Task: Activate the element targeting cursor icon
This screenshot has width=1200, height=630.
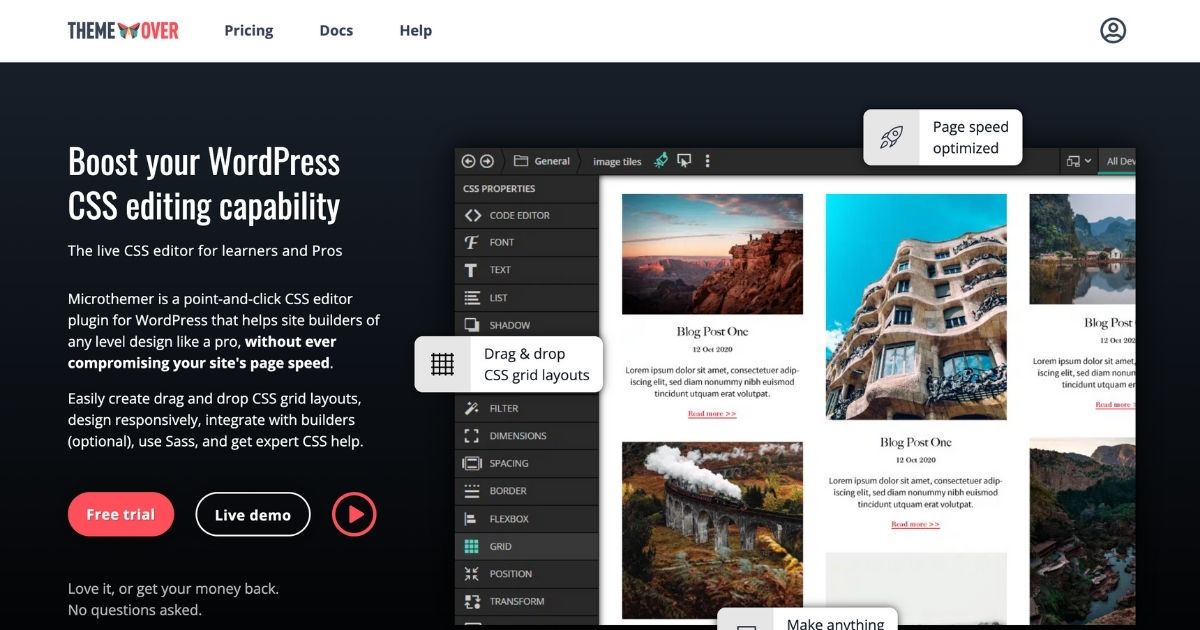Action: [x=684, y=160]
